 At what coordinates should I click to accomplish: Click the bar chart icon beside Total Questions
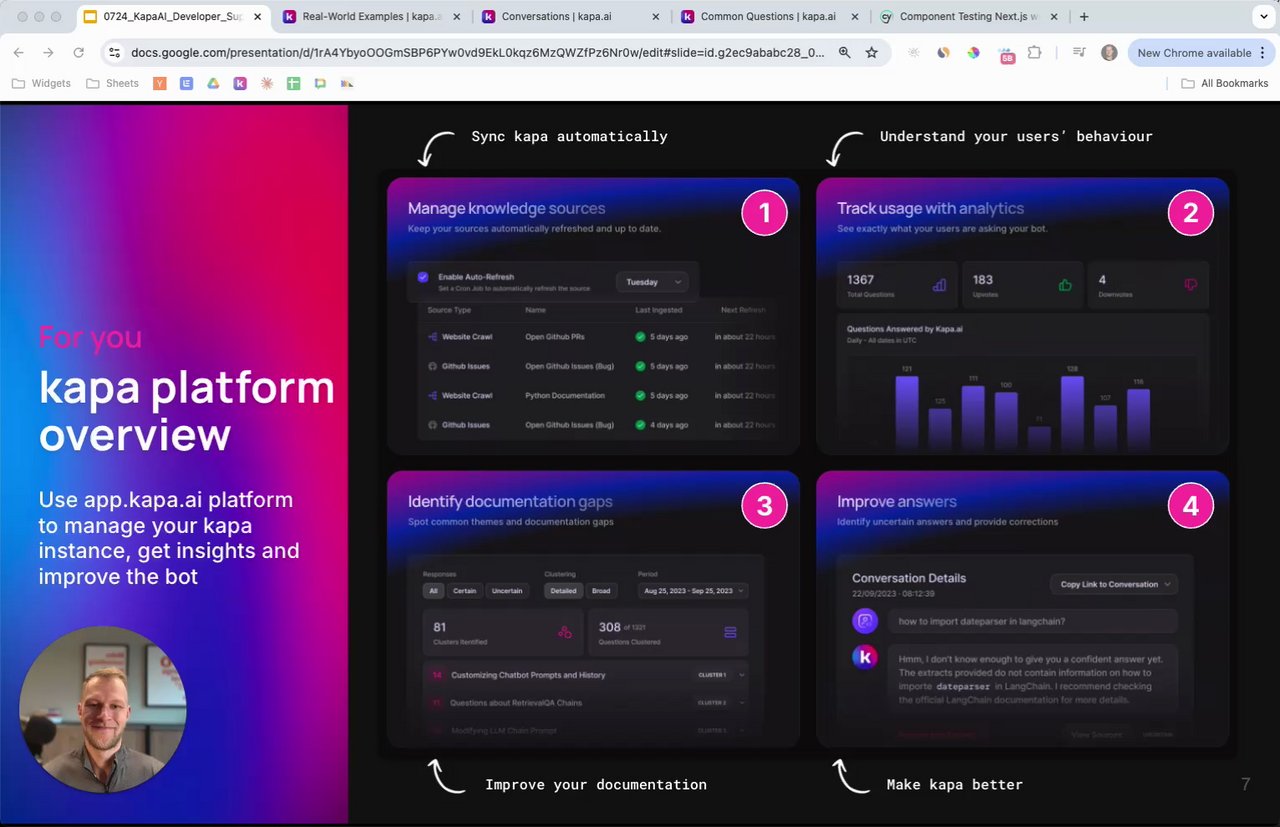pyautogui.click(x=939, y=285)
